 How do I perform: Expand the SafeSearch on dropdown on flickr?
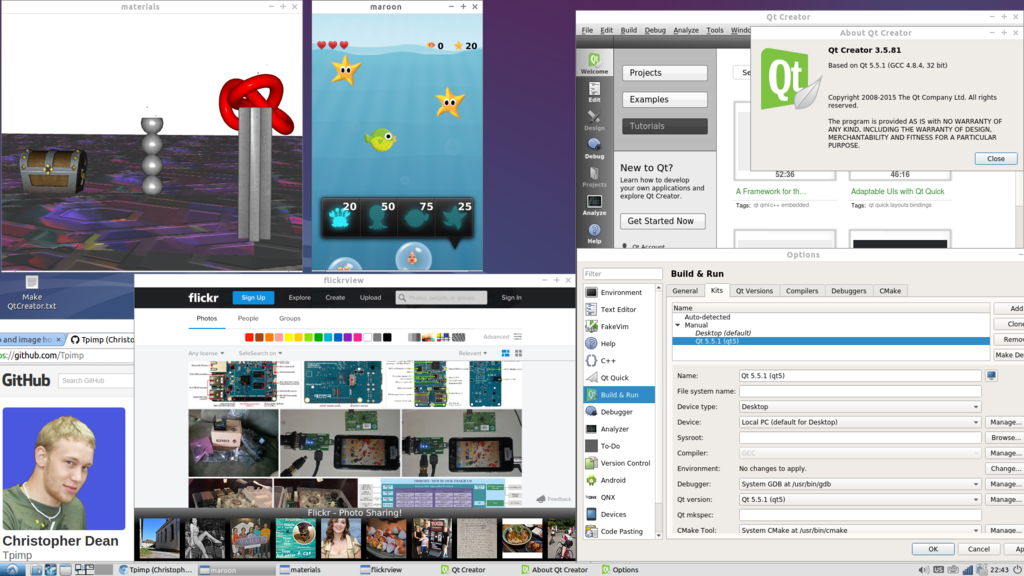[261, 353]
